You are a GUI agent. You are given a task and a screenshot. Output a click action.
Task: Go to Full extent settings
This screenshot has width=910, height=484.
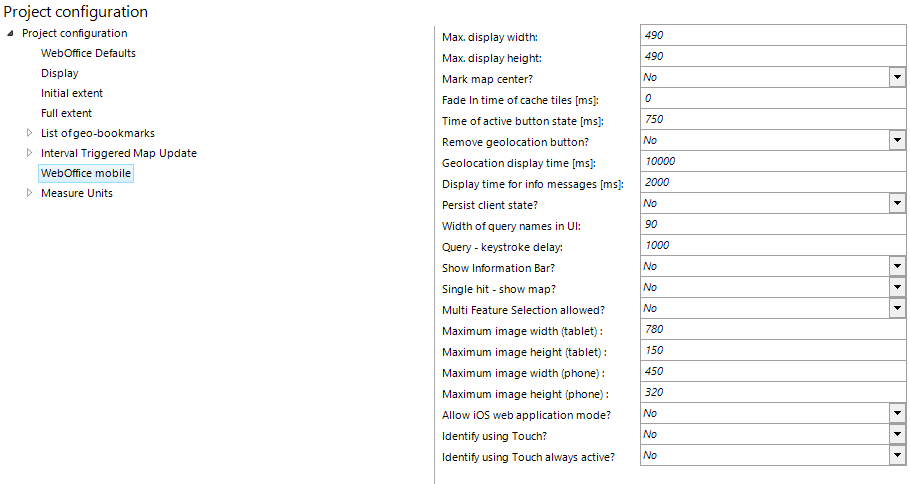pyautogui.click(x=66, y=113)
